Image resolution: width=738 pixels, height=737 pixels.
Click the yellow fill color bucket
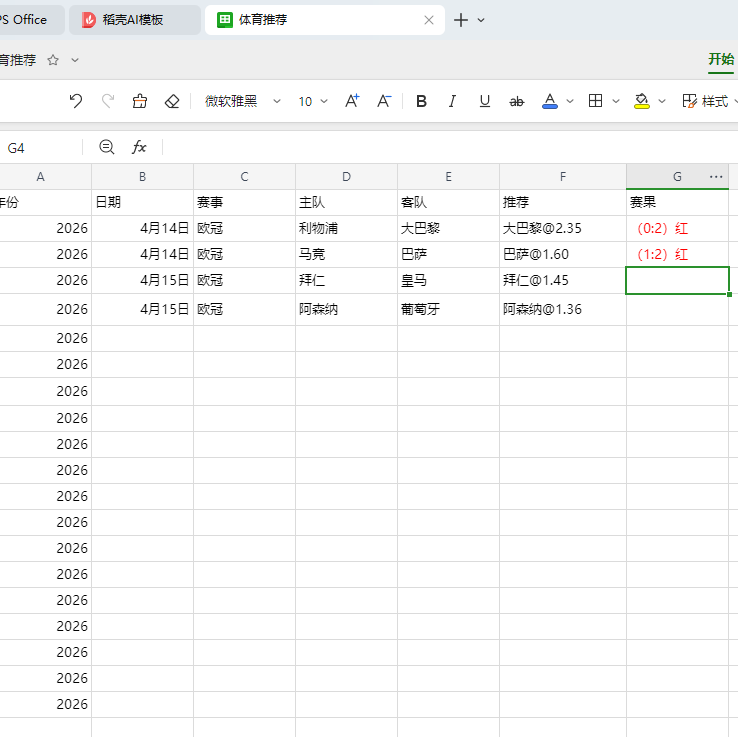pos(642,101)
